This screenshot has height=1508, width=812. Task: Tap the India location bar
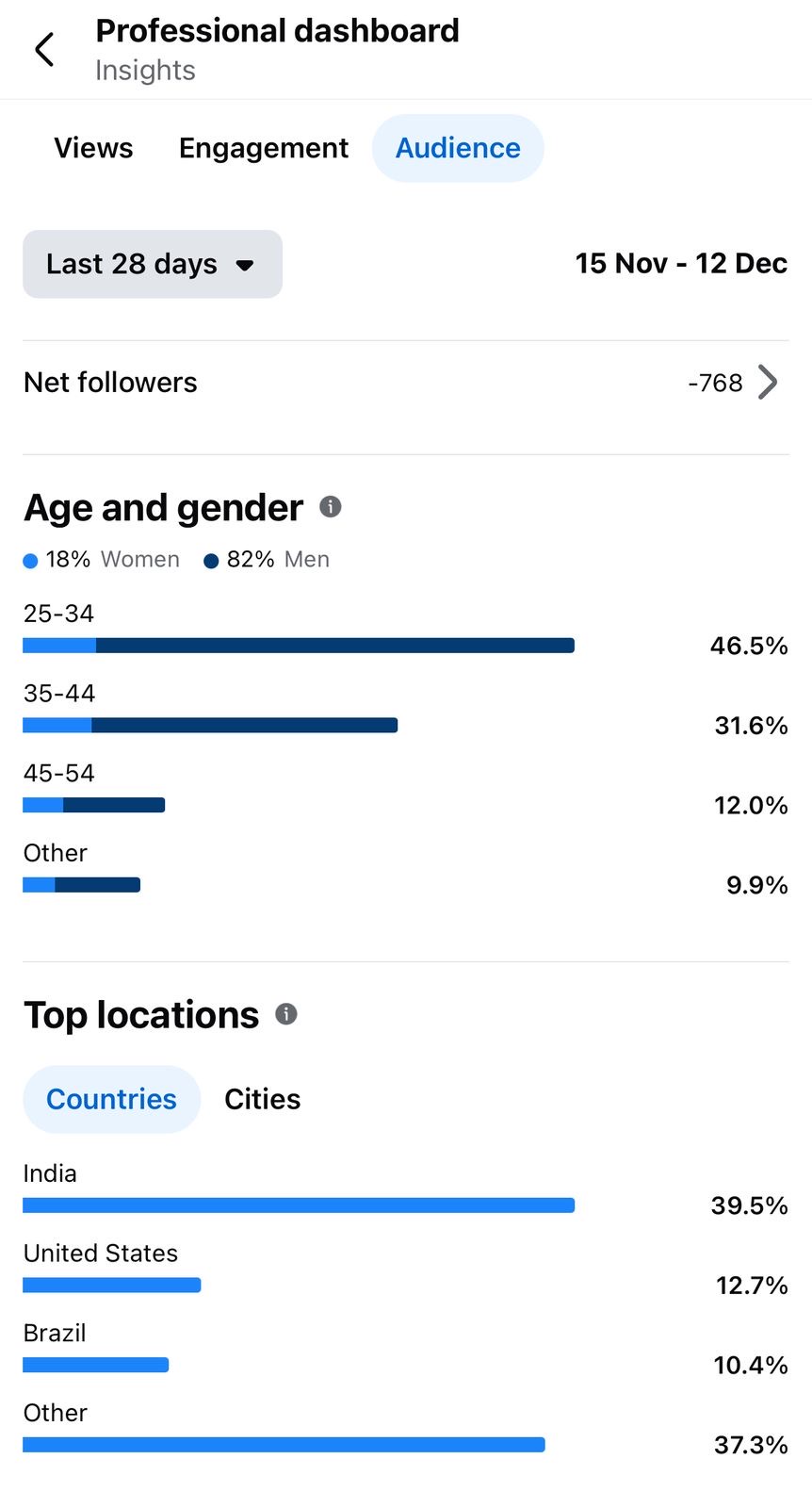[x=298, y=1205]
